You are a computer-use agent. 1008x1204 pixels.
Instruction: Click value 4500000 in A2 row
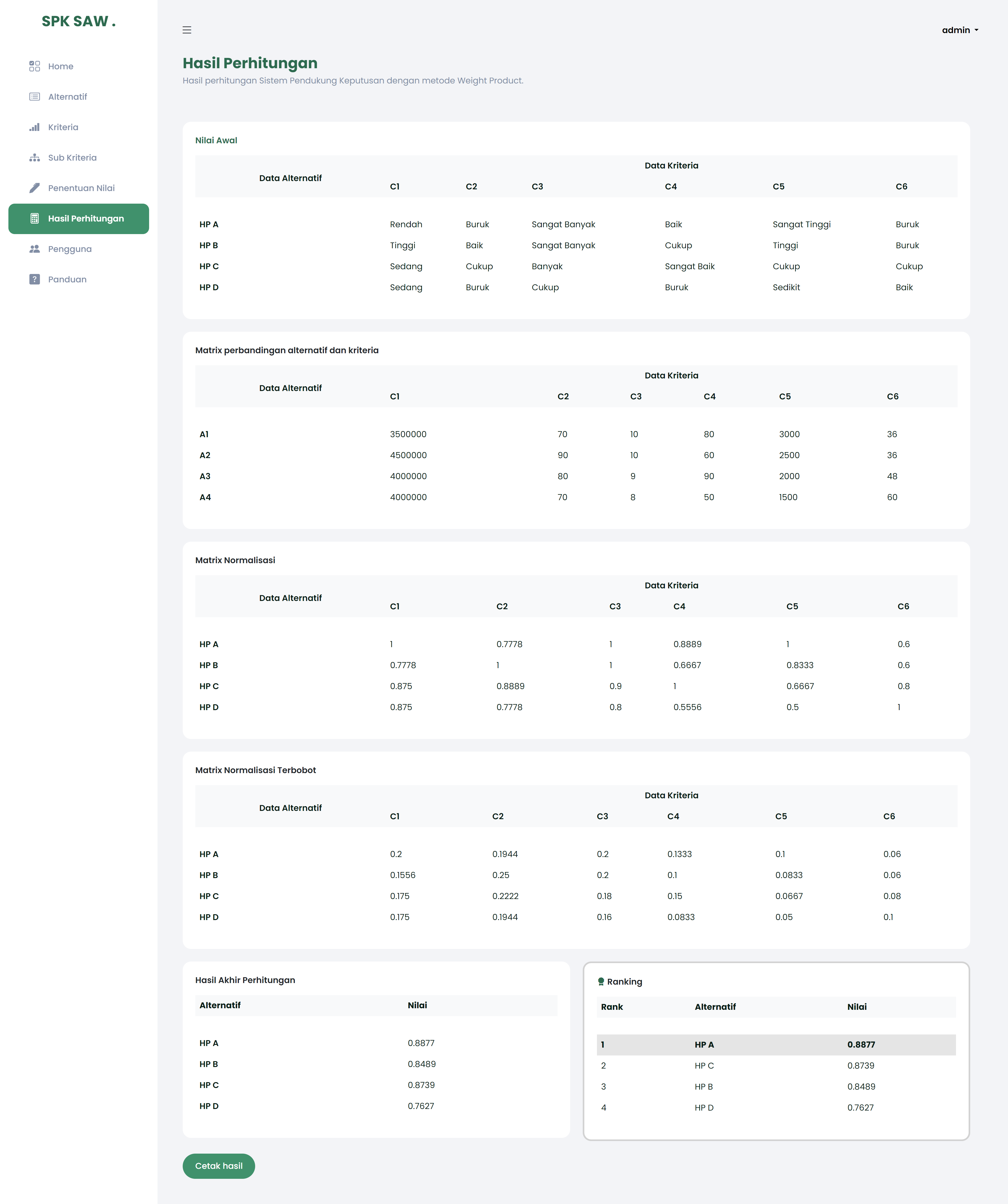408,455
